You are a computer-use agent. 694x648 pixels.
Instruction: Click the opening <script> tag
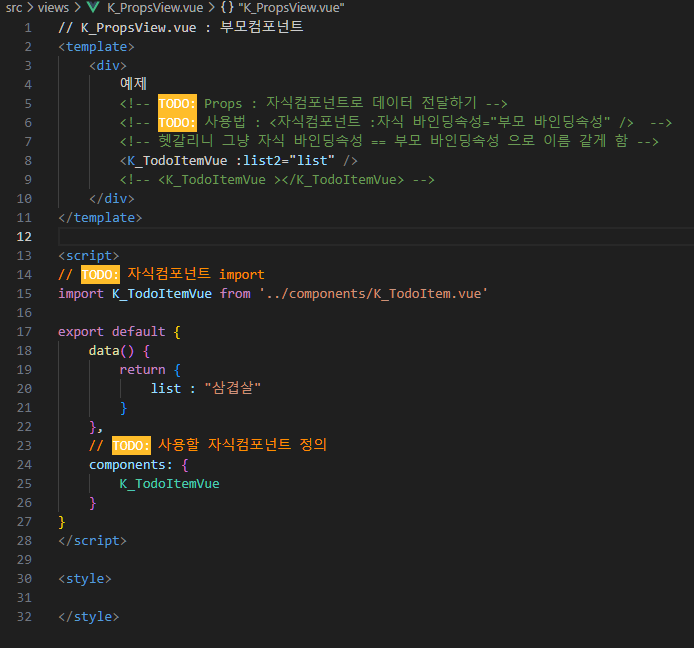pos(89,256)
